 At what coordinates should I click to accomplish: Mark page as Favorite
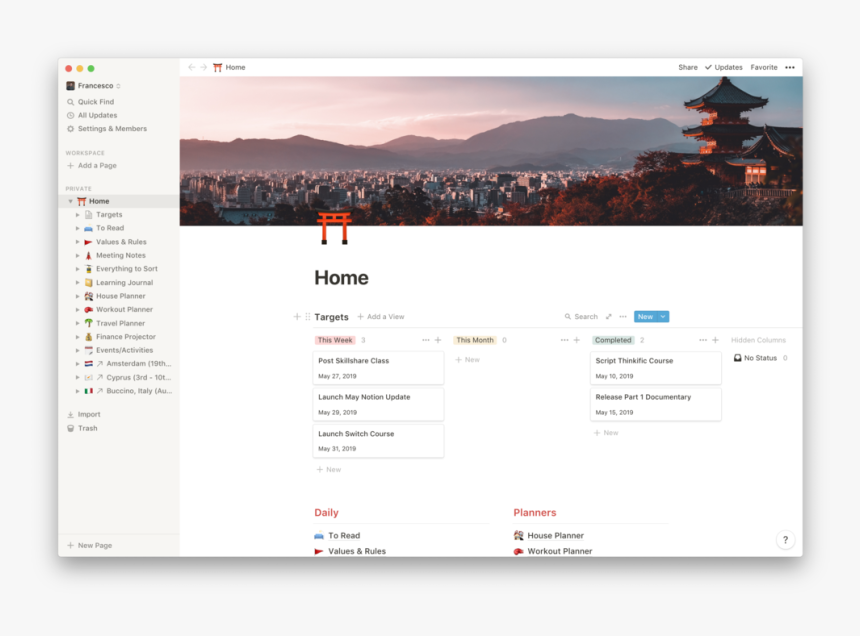pyautogui.click(x=763, y=67)
